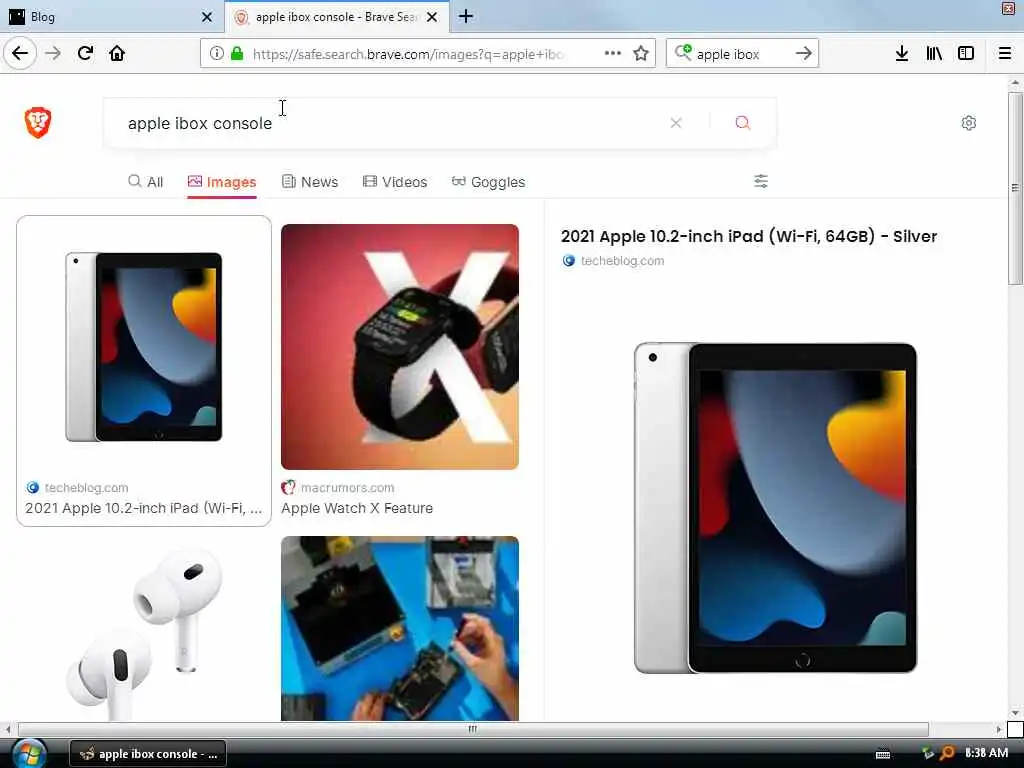Click the keyboard icon in system tray
1024x768 pixels.
pos(883,754)
